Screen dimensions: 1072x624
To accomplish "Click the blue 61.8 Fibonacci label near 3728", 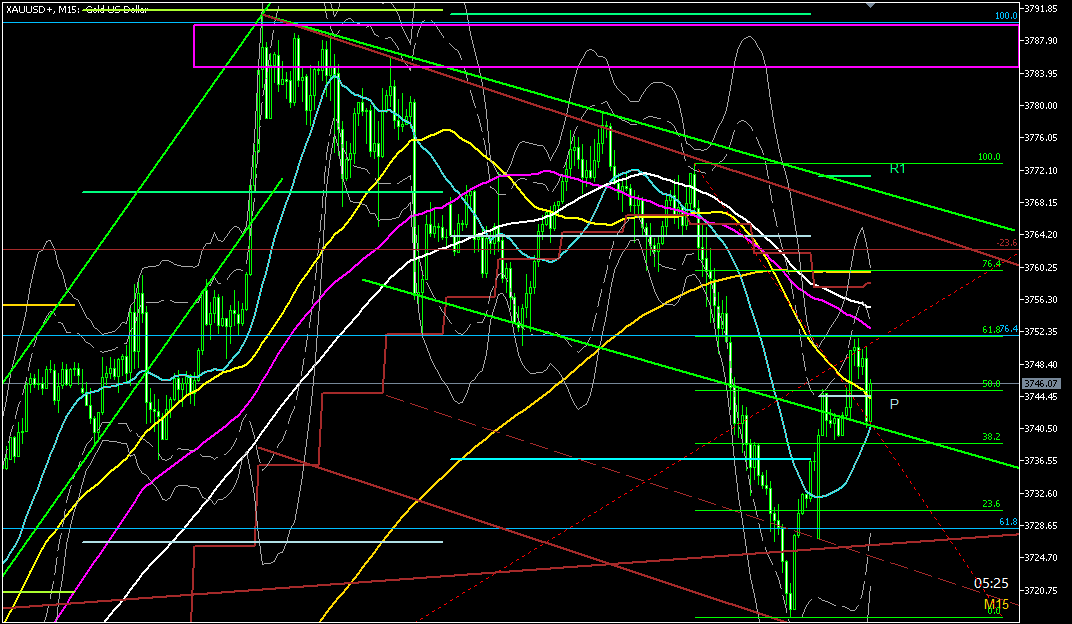I will [x=1008, y=522].
